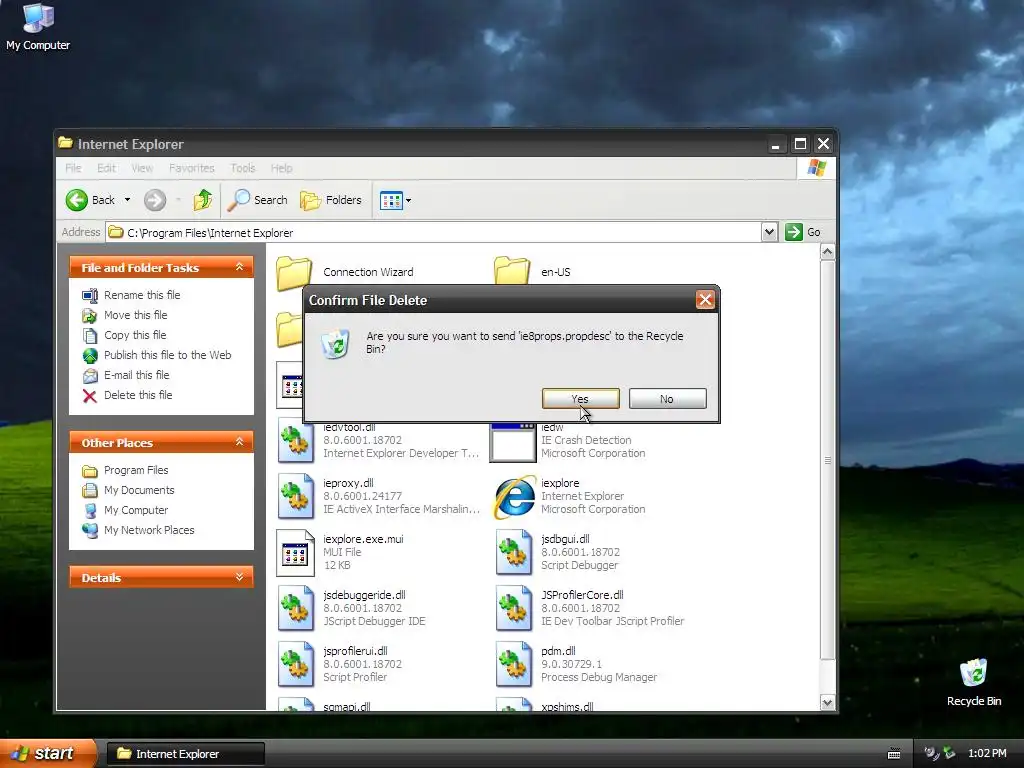Maximize the Internet Explorer folder window
The width and height of the screenshot is (1024, 768).
click(800, 144)
